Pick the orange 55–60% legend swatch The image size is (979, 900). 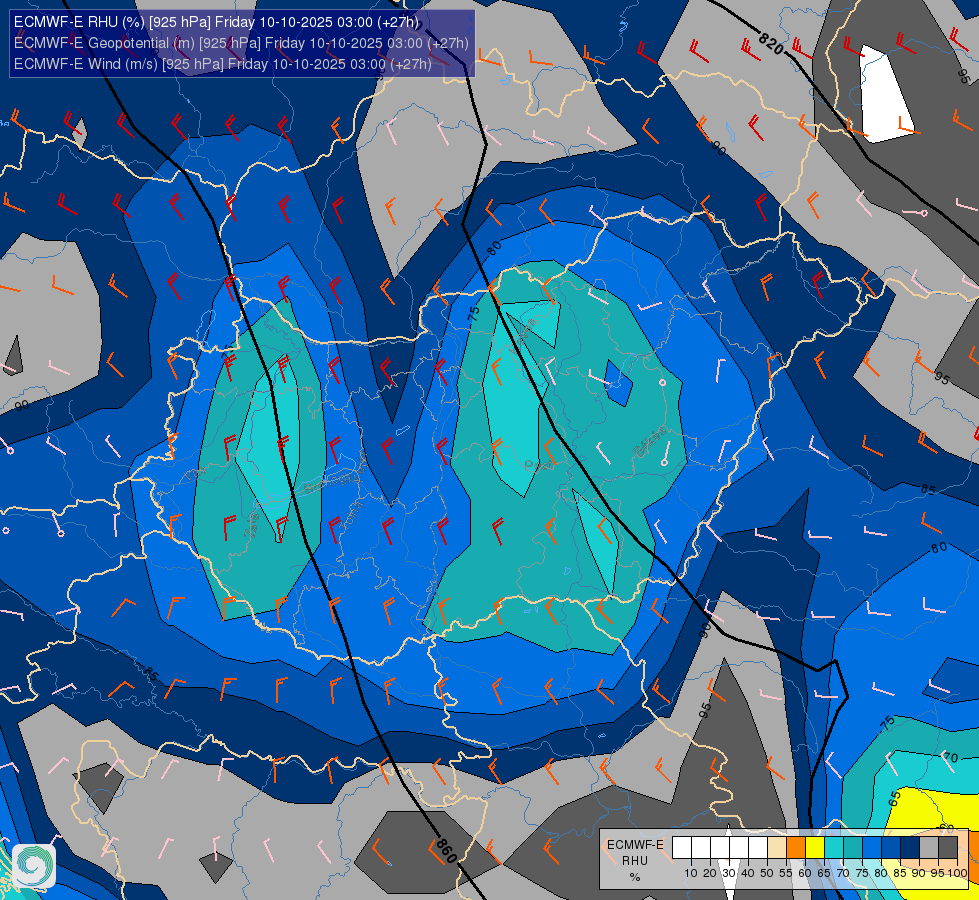tap(796, 847)
